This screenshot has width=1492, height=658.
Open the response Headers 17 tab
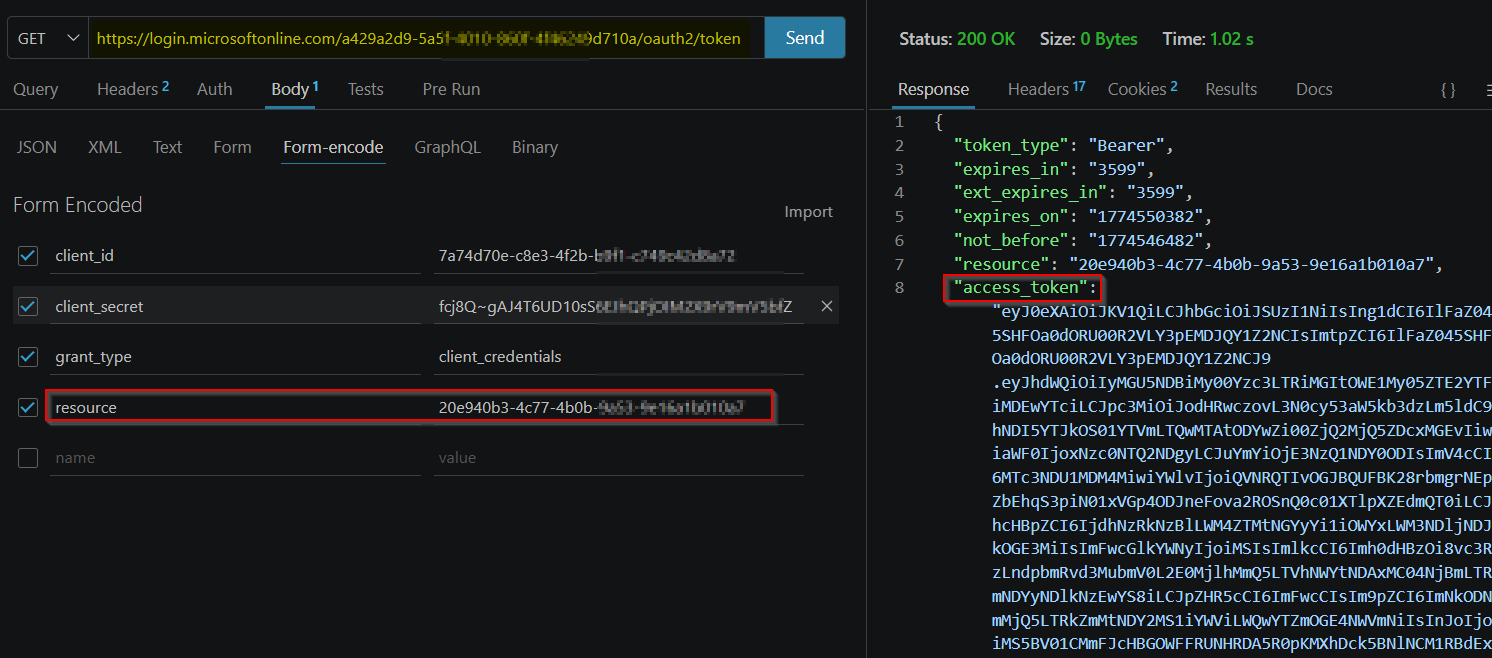point(1046,89)
